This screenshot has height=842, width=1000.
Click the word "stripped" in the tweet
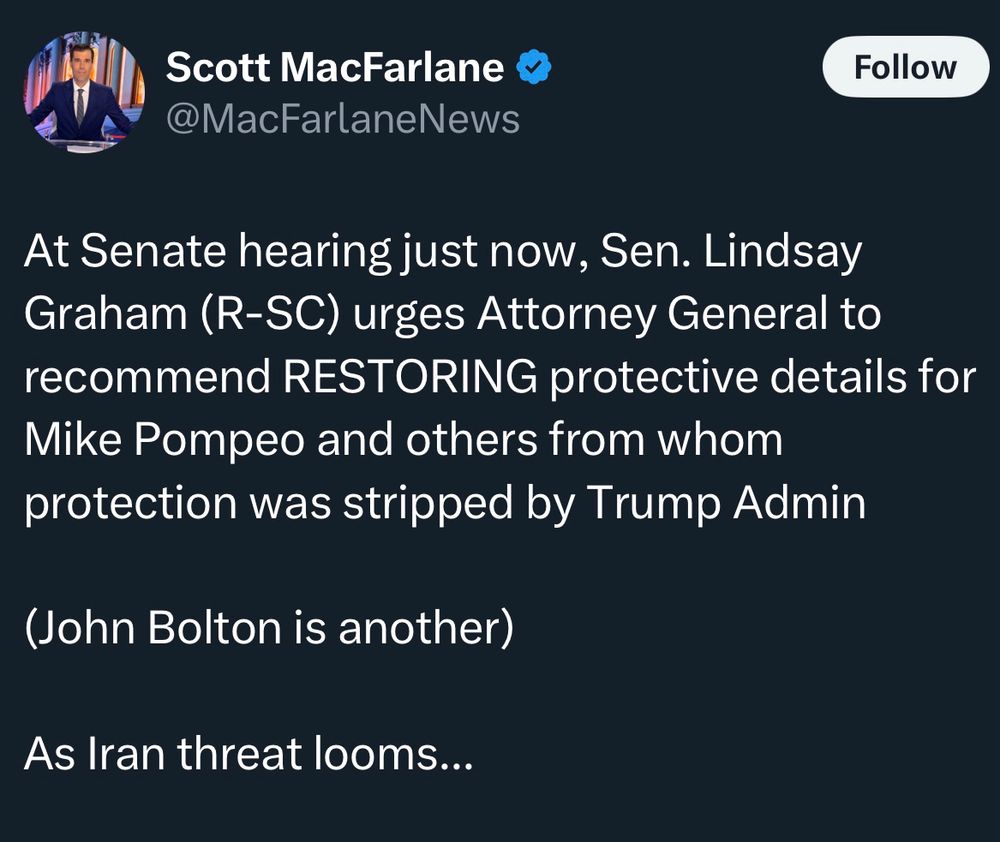pyautogui.click(x=428, y=503)
